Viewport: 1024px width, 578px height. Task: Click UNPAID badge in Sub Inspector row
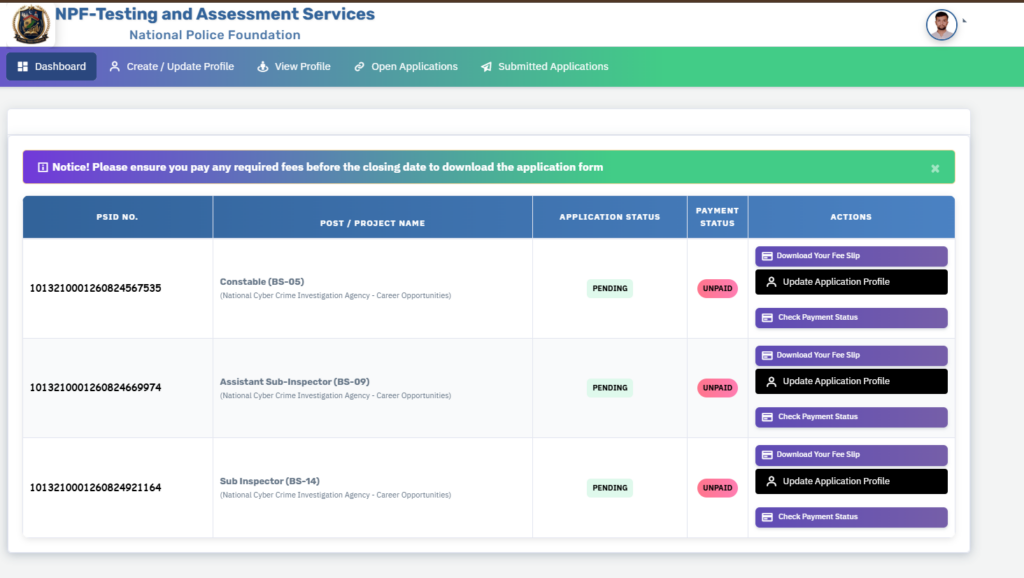[717, 487]
